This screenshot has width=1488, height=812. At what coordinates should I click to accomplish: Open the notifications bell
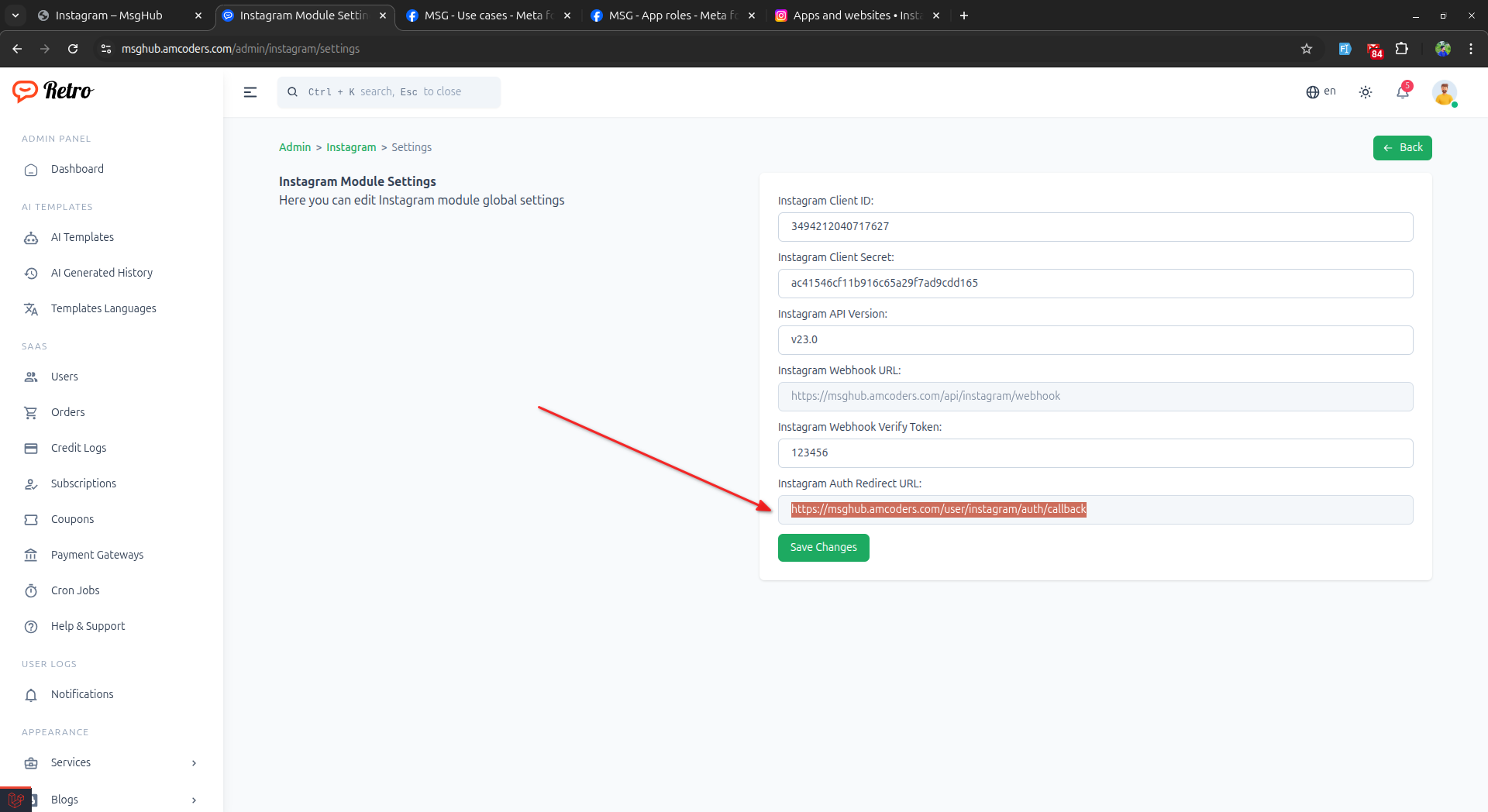[x=1403, y=91]
